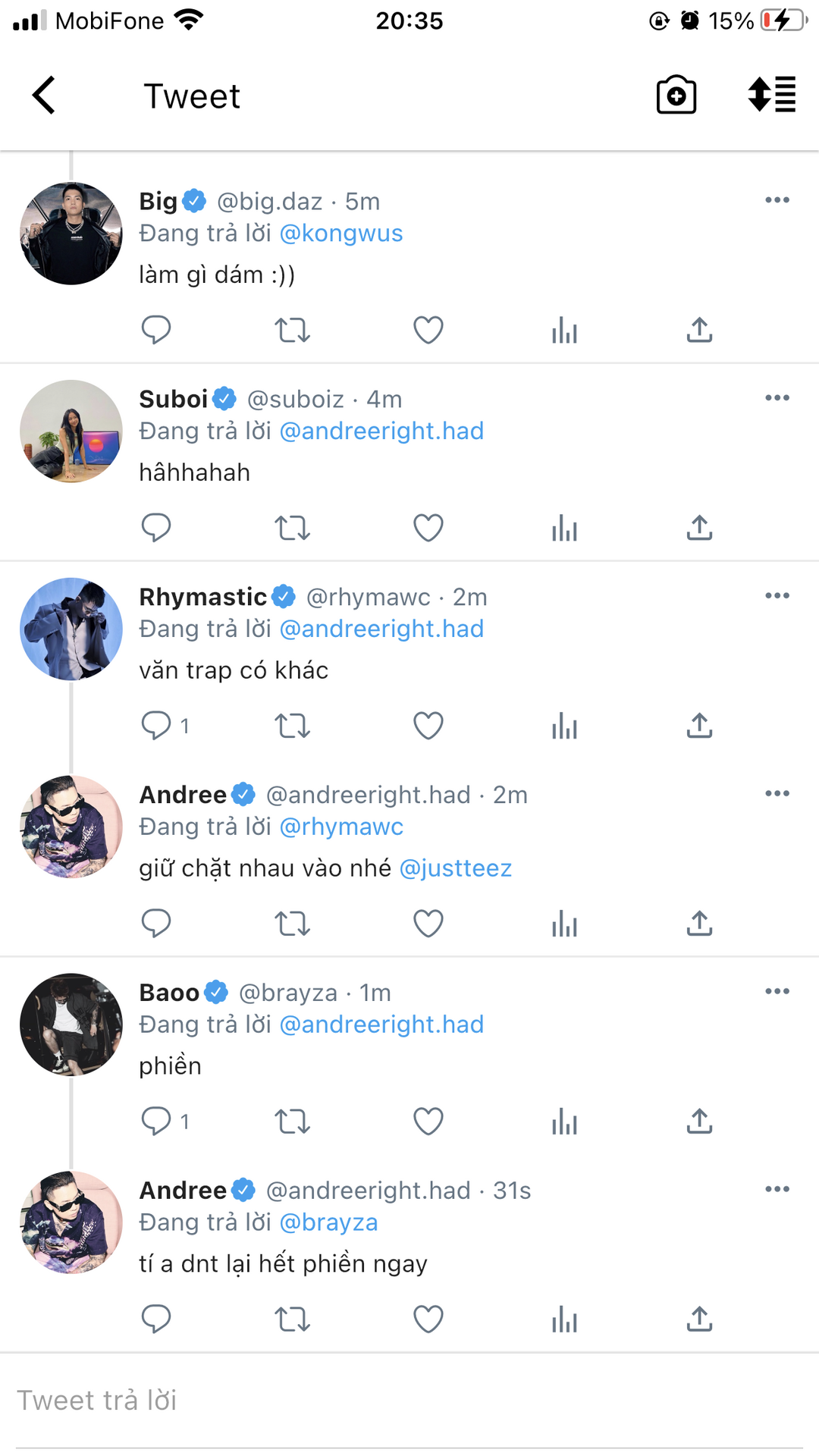
Task: Retweet Suboi's reply "hâhhahah"
Action: [x=292, y=528]
